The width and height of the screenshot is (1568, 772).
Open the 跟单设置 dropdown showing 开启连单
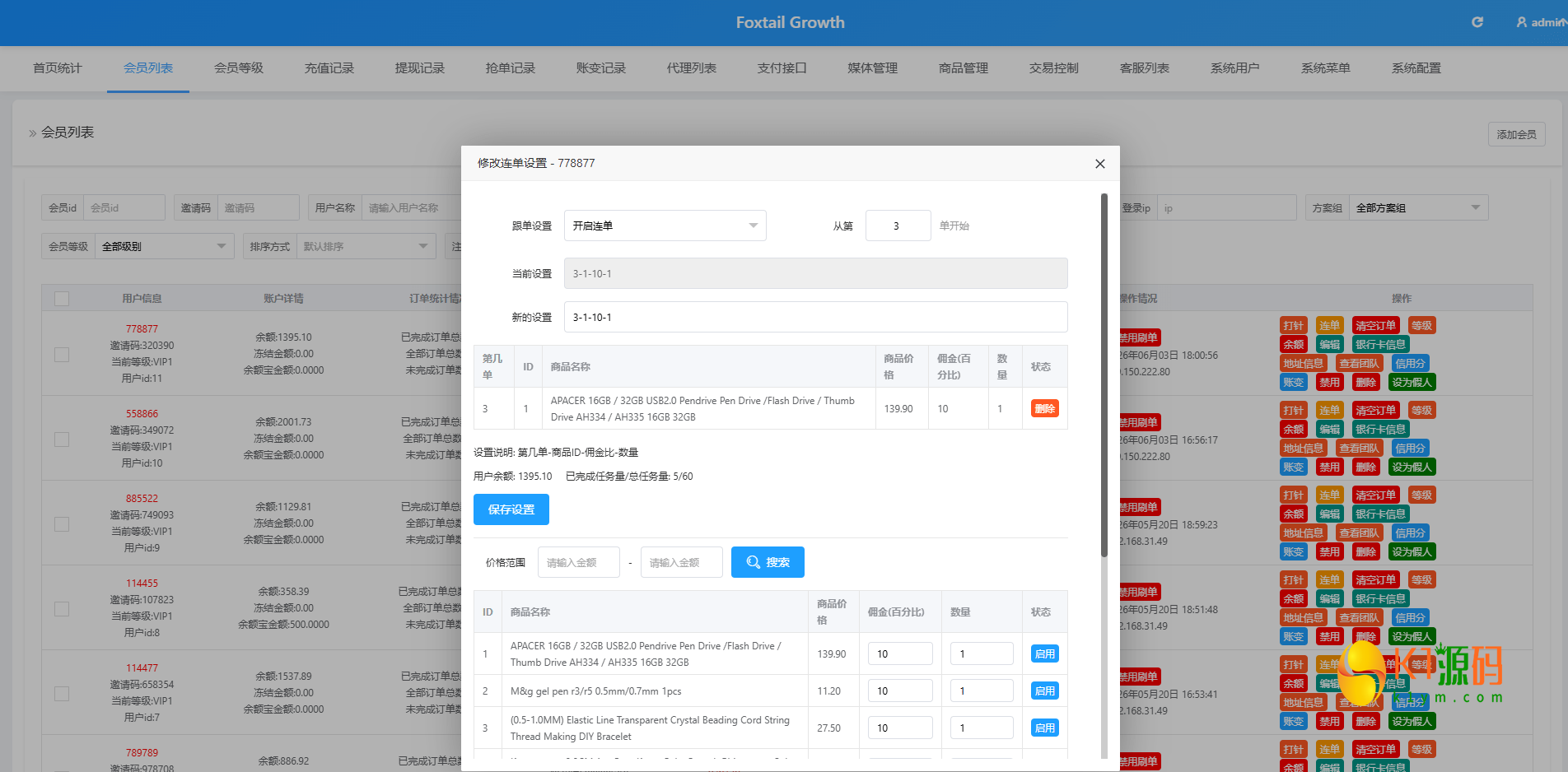(x=665, y=226)
